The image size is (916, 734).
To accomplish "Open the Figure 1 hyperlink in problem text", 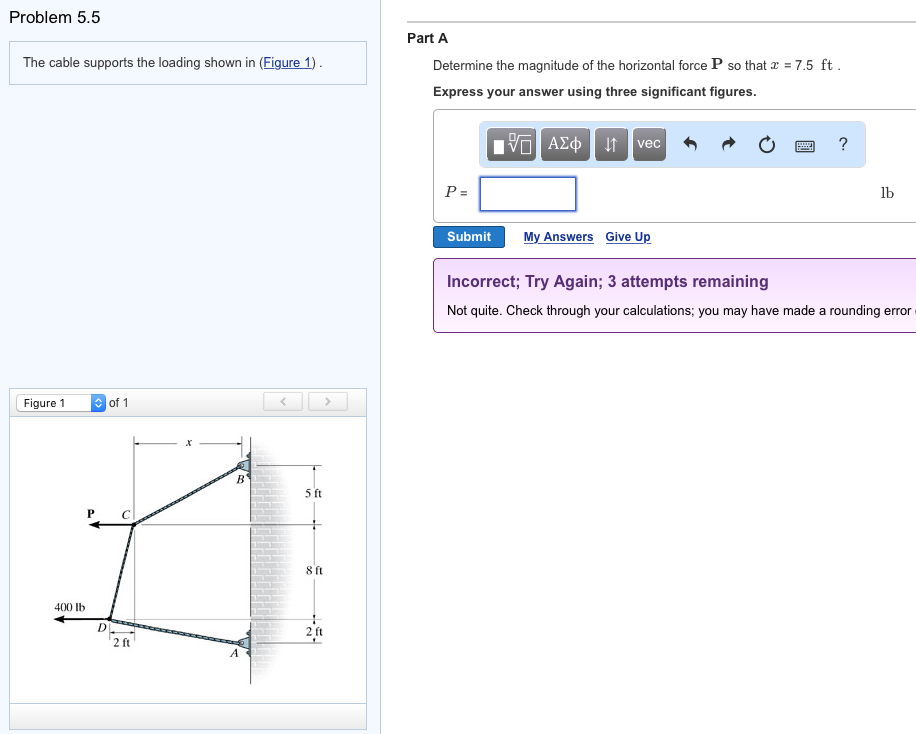I will coord(288,63).
